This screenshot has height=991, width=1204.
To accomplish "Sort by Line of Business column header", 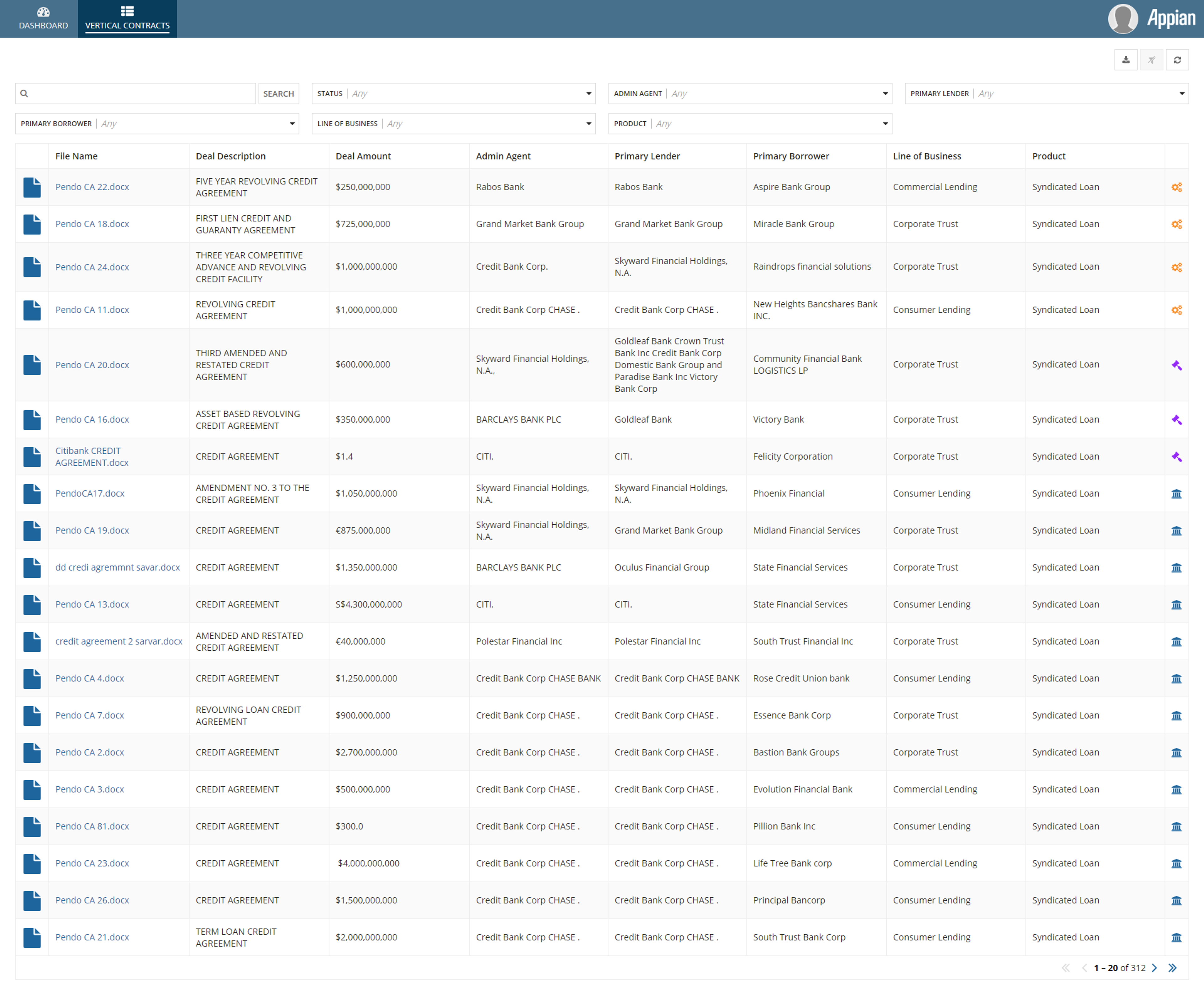I will 927,156.
